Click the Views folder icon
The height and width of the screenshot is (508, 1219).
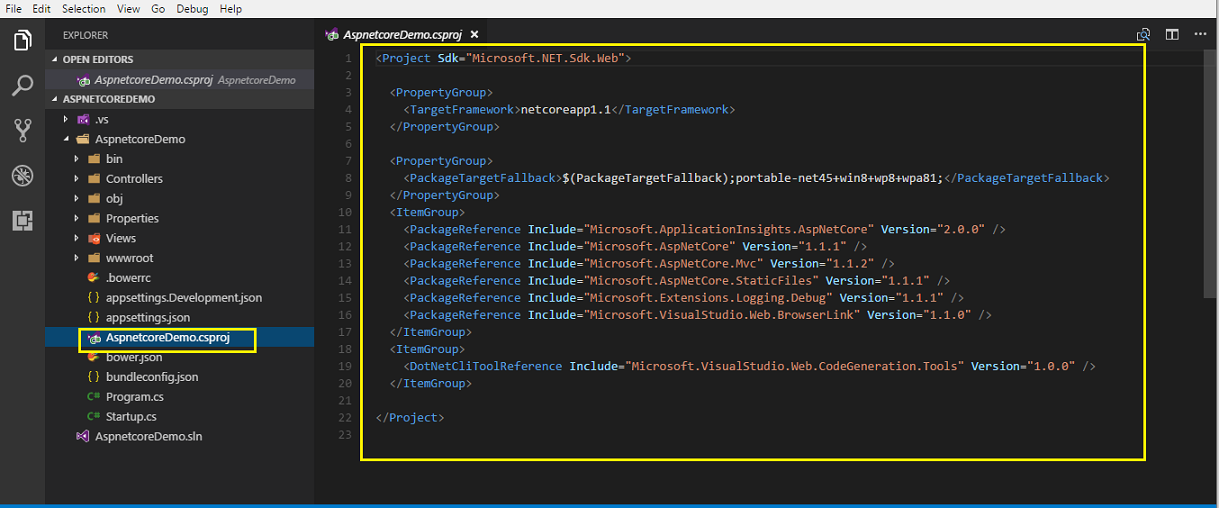click(x=94, y=238)
